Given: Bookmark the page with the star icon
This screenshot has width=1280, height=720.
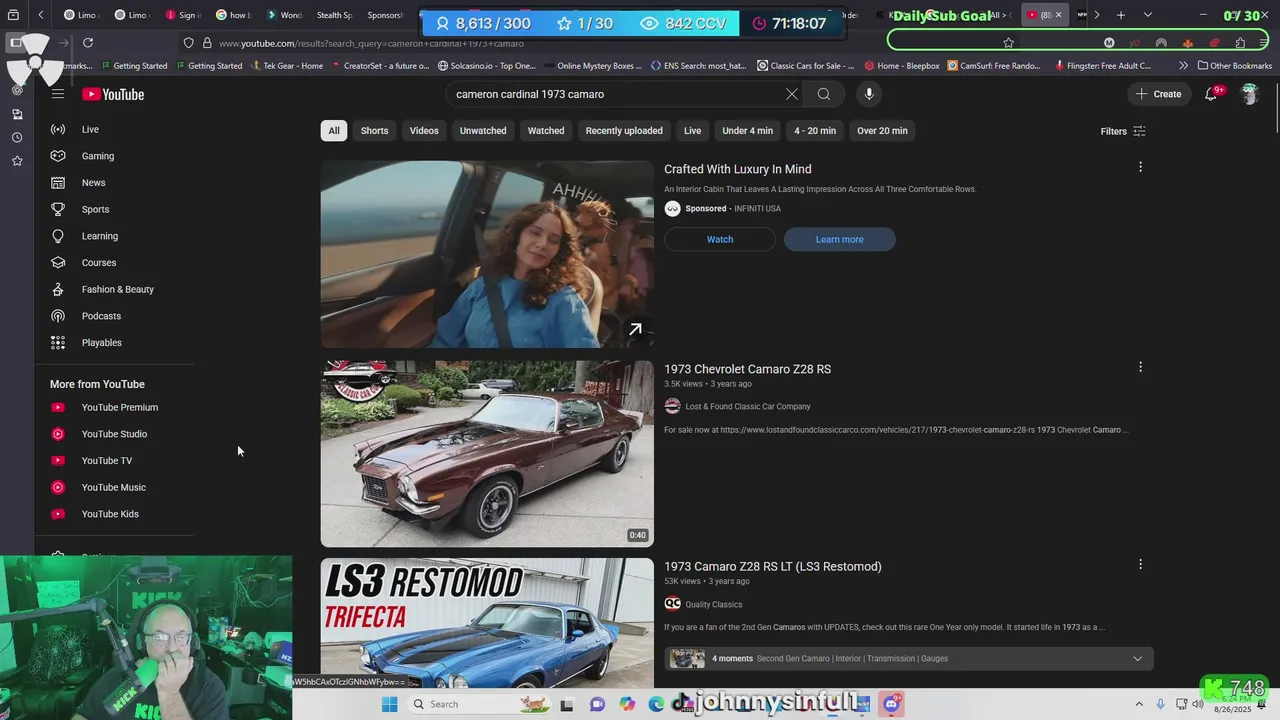Looking at the screenshot, I should pos(1008,43).
